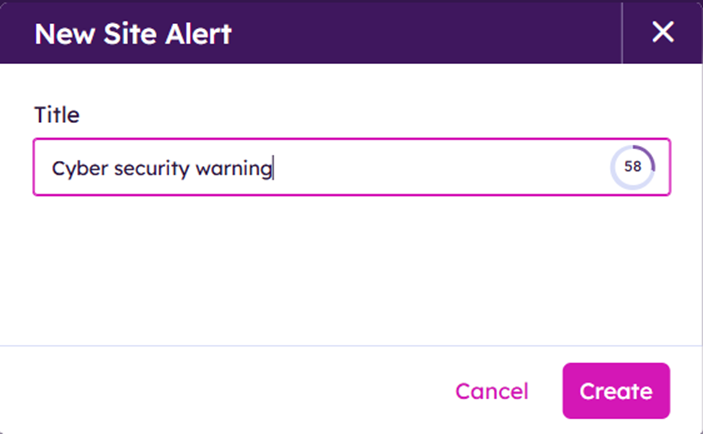The height and width of the screenshot is (434, 703).
Task: Click the number 58 in the counter
Action: [633, 167]
